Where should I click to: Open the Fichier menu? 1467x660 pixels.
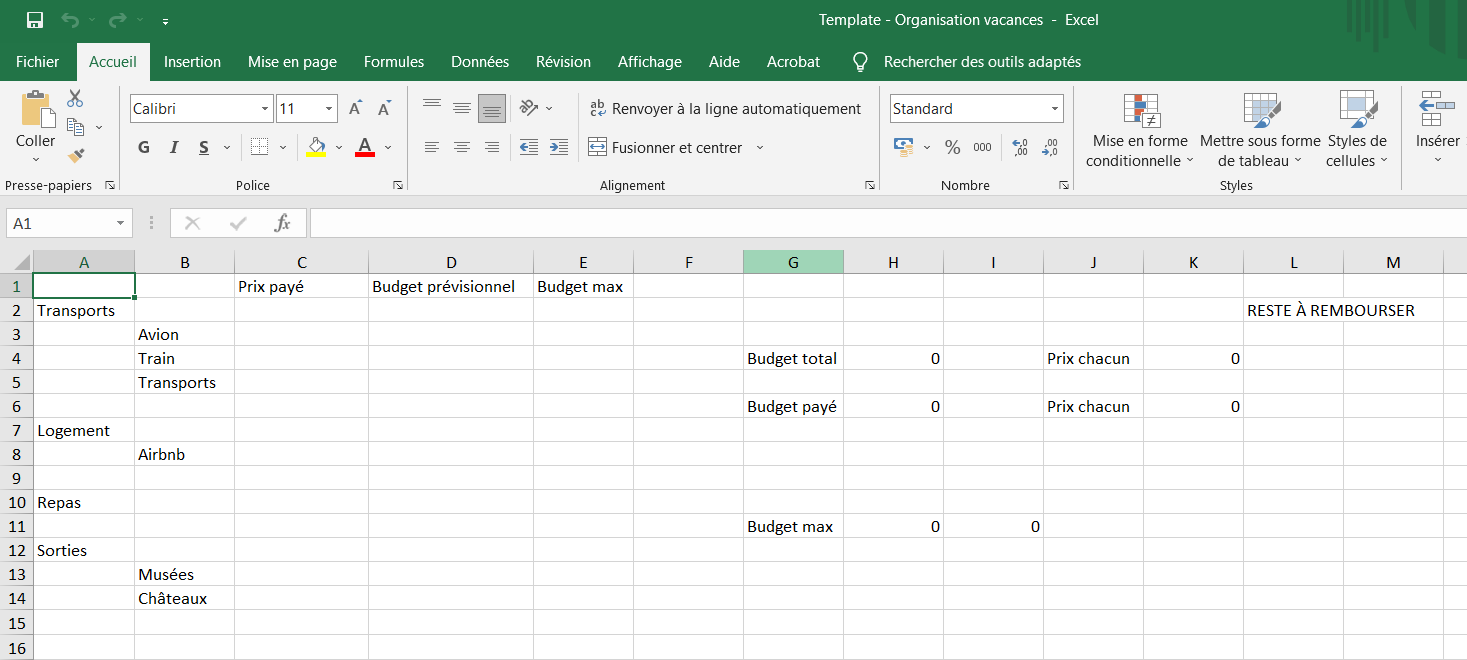[x=37, y=61]
